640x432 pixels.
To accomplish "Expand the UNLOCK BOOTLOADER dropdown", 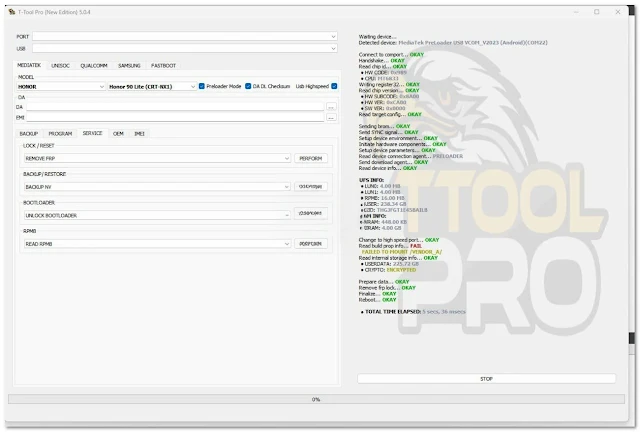I will pyautogui.click(x=157, y=215).
